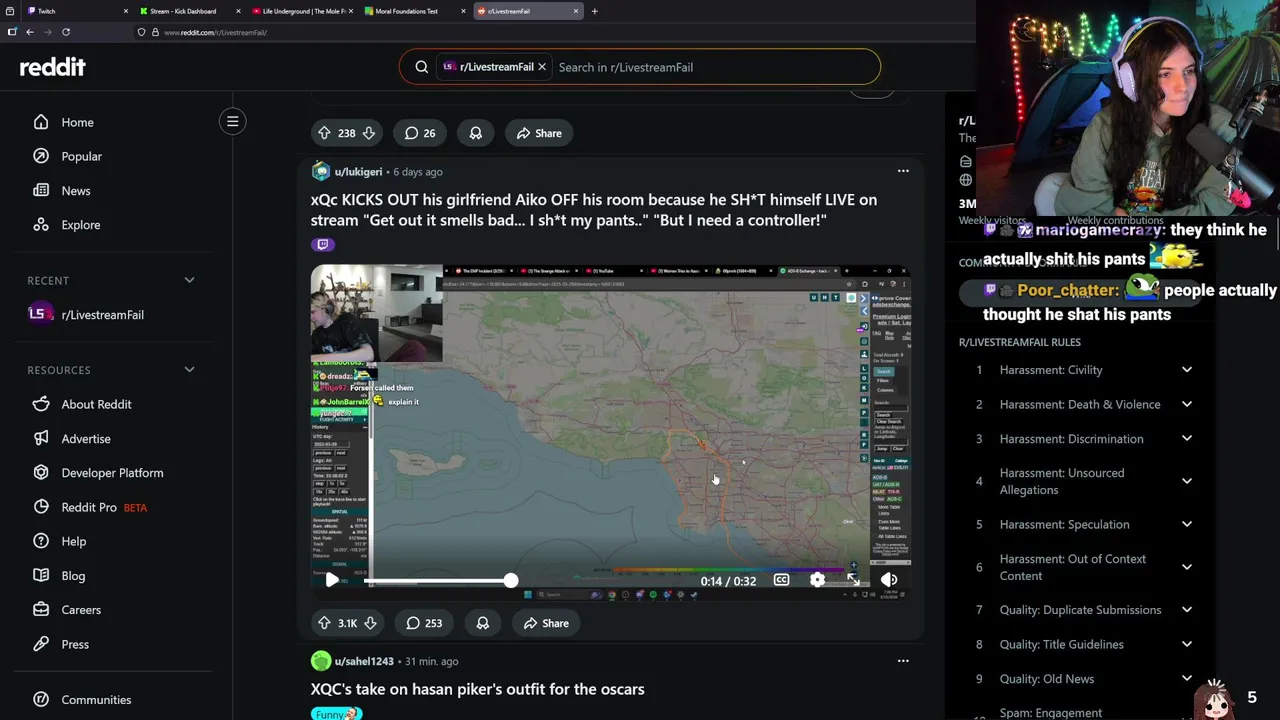This screenshot has height=720, width=1280.
Task: Share the post with 238 votes
Action: tap(539, 133)
